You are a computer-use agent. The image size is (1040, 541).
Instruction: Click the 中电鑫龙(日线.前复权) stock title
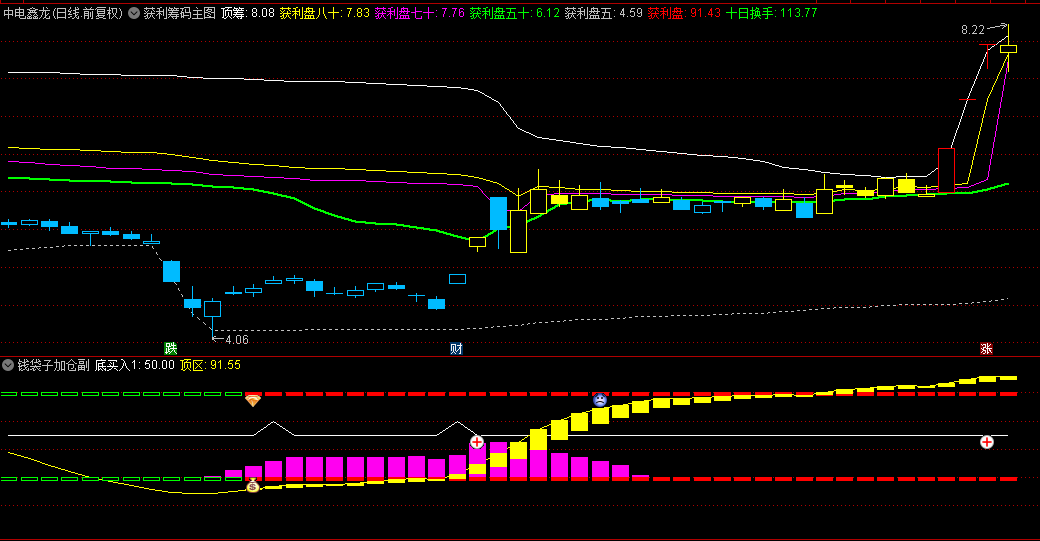click(x=63, y=13)
